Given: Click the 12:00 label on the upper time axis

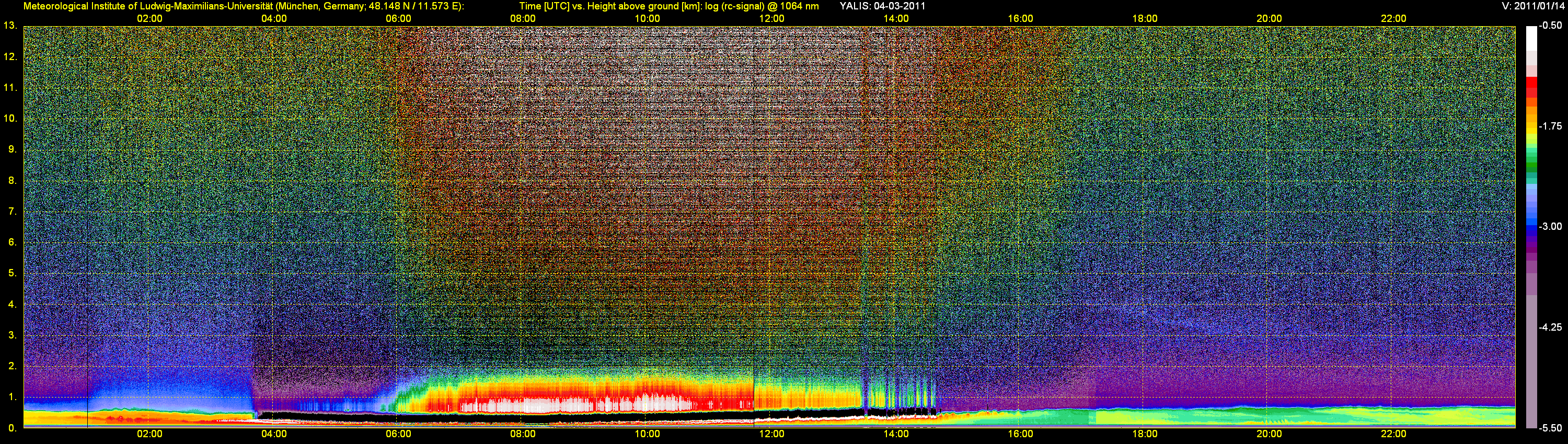Looking at the screenshot, I should pos(771,19).
